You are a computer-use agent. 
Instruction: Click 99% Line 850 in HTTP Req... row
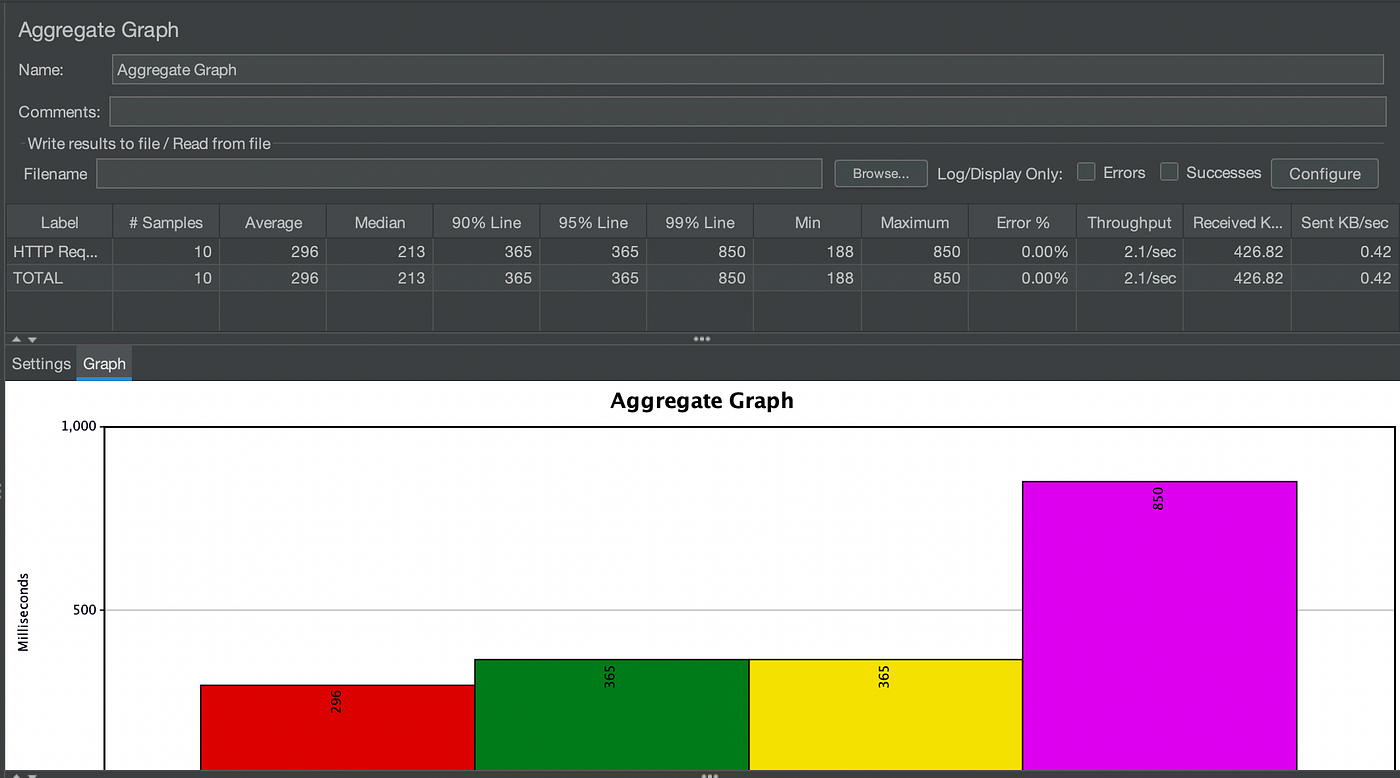pos(700,252)
